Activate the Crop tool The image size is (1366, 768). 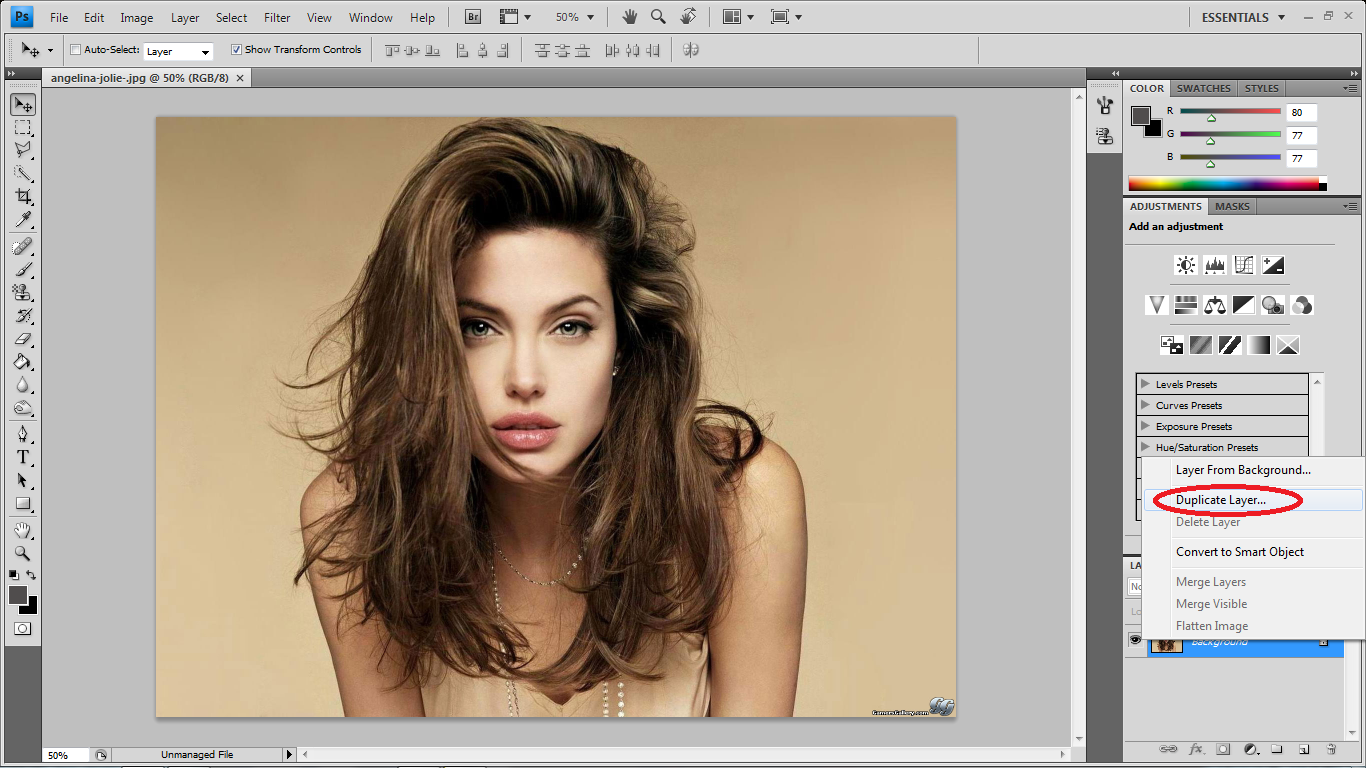tap(23, 196)
